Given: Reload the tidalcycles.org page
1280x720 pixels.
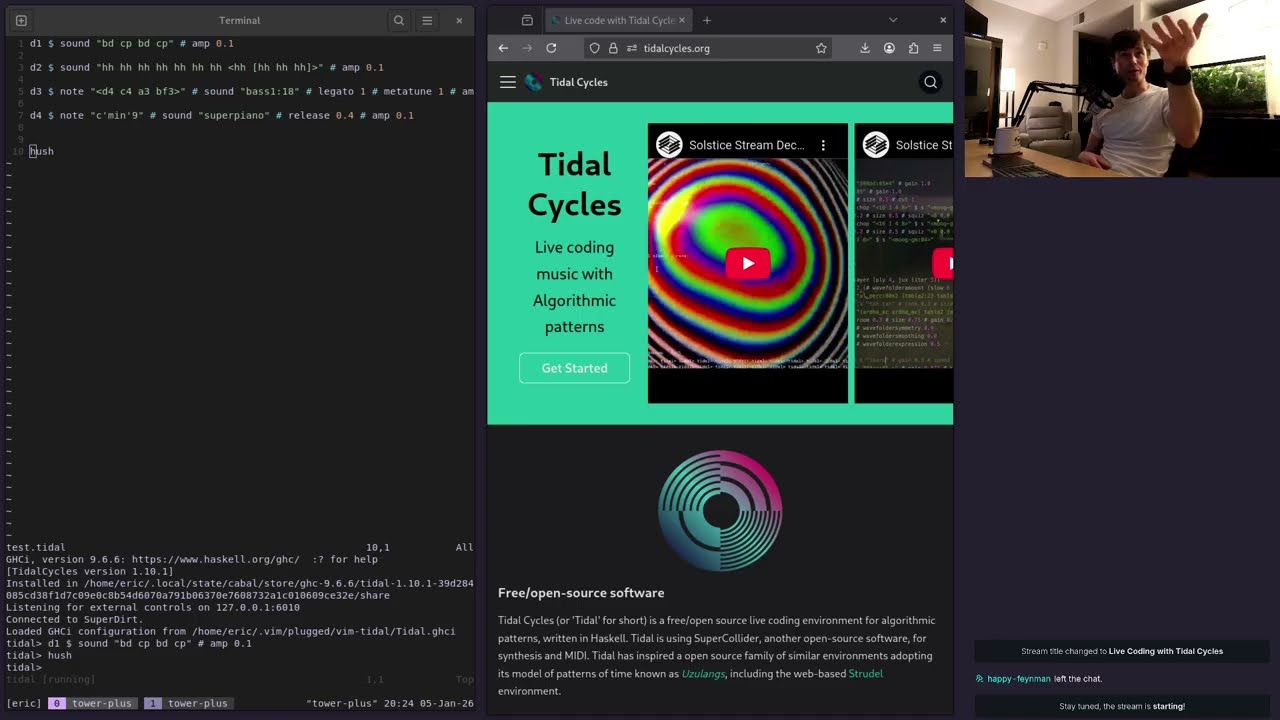Looking at the screenshot, I should click(551, 48).
